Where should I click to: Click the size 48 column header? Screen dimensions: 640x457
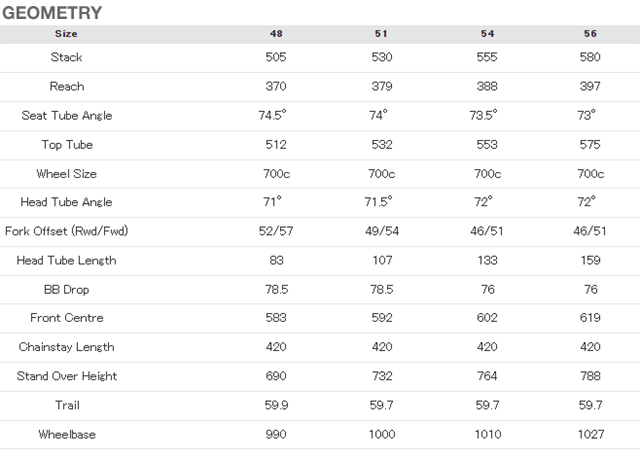(x=276, y=34)
